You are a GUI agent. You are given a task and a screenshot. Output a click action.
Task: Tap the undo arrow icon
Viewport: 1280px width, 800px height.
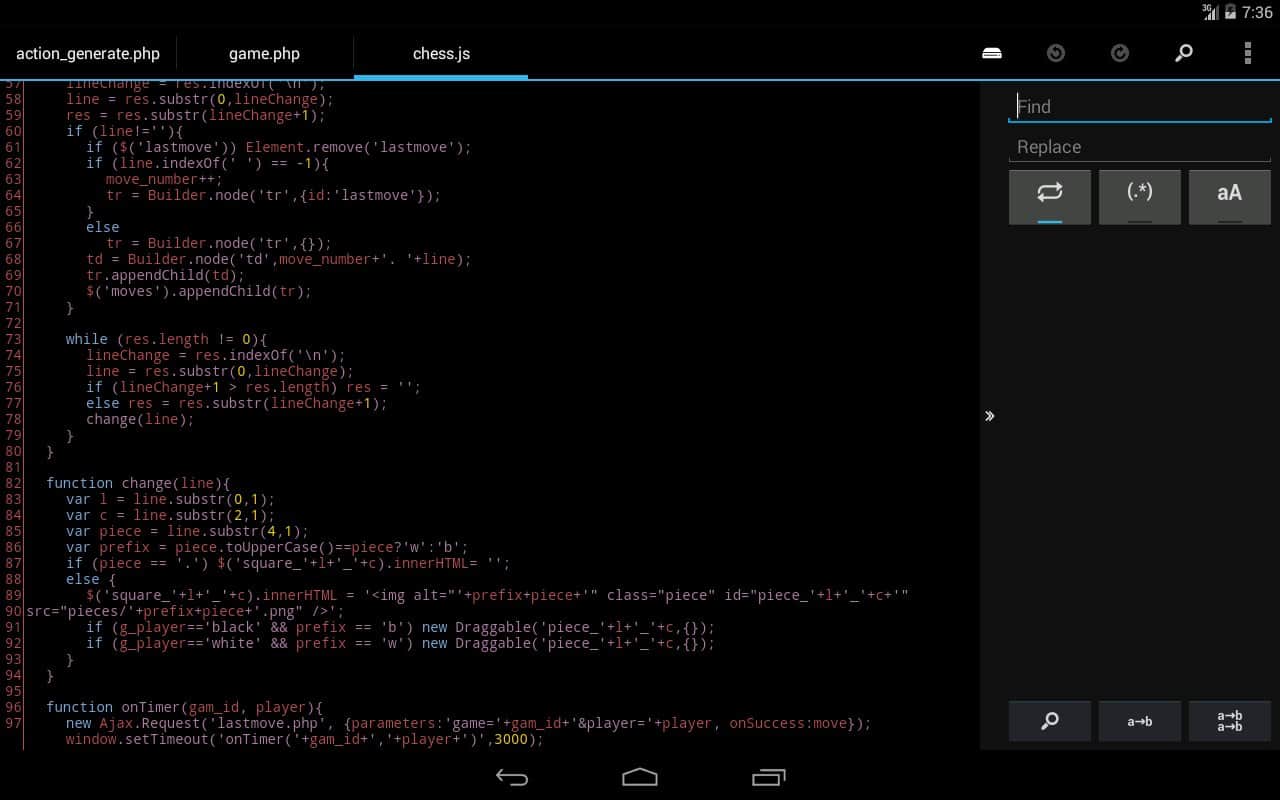pos(1056,54)
